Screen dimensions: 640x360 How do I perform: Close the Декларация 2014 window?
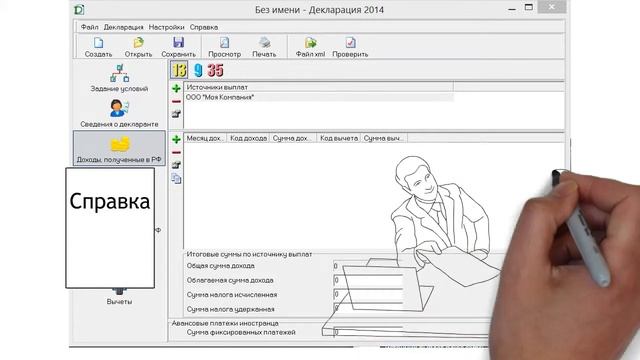[x=551, y=7]
